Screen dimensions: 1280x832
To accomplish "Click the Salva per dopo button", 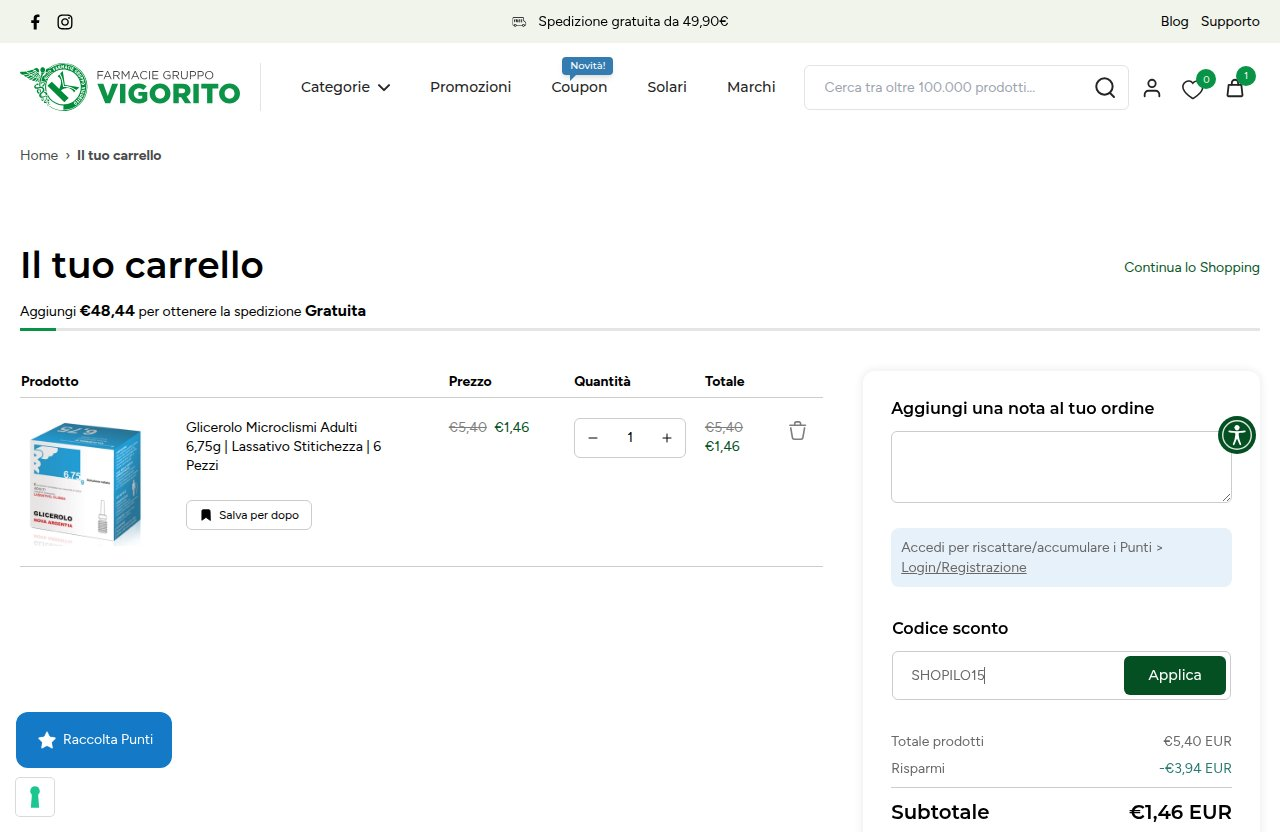I will [249, 515].
